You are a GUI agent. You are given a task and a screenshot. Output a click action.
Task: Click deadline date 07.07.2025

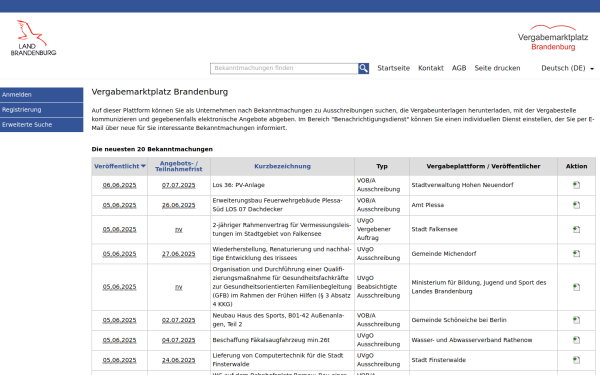[179, 185]
